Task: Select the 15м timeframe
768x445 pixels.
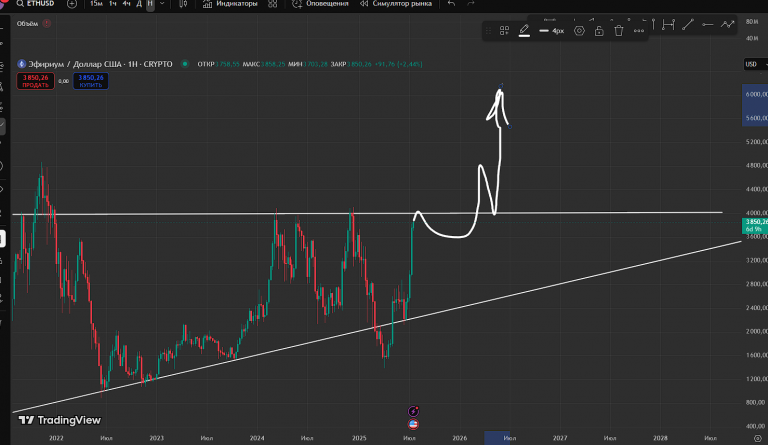Action: pyautogui.click(x=96, y=3)
